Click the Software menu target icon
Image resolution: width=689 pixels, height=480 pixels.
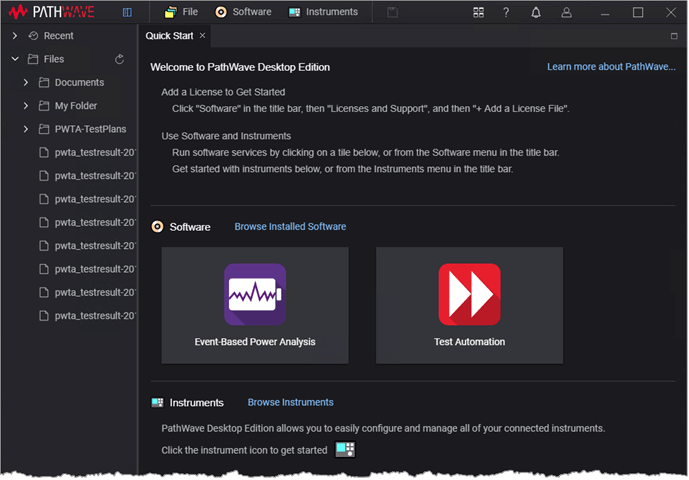coord(221,12)
